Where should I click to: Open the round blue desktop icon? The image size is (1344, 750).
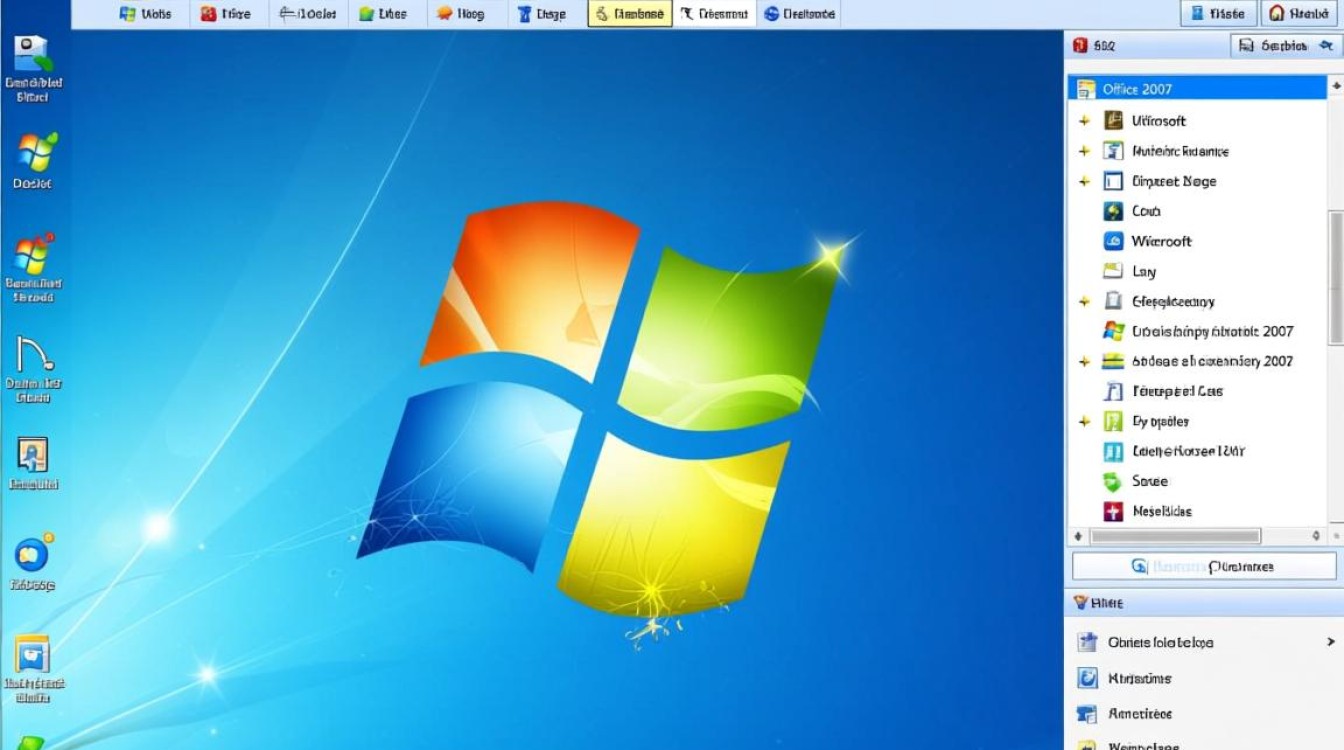coord(34,563)
